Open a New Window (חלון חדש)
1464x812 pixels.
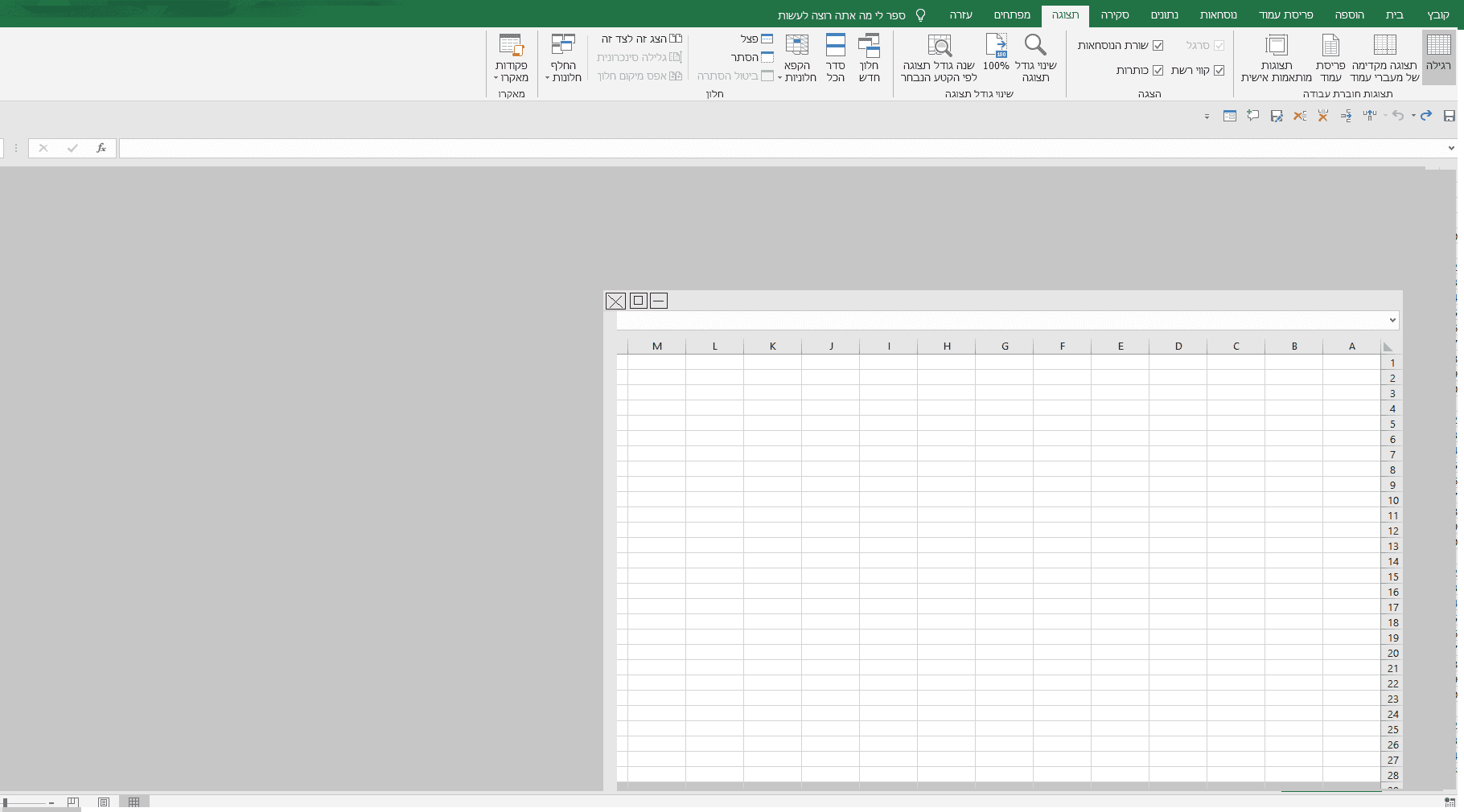point(870,57)
